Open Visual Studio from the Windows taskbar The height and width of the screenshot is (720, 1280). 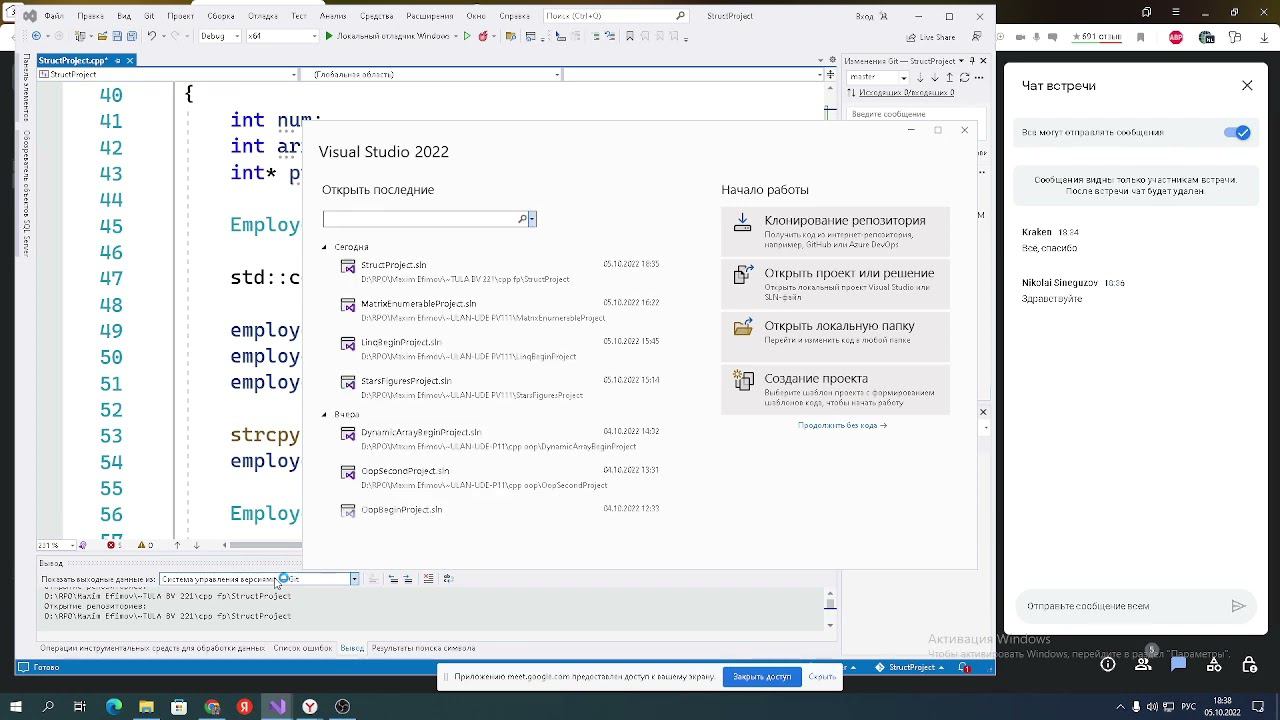click(277, 706)
